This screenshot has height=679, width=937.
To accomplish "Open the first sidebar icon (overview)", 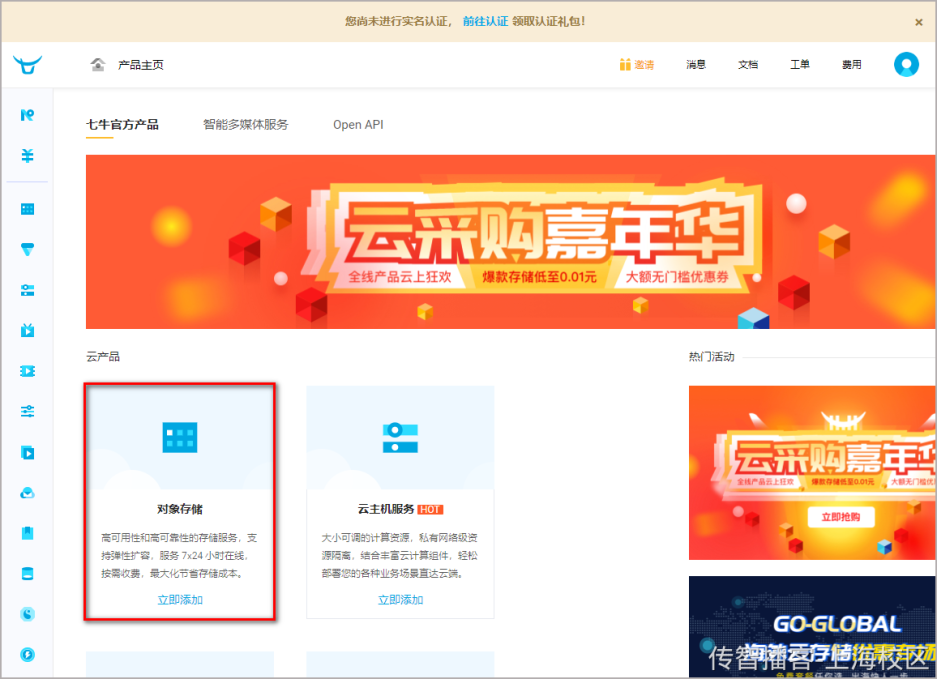I will pyautogui.click(x=27, y=115).
